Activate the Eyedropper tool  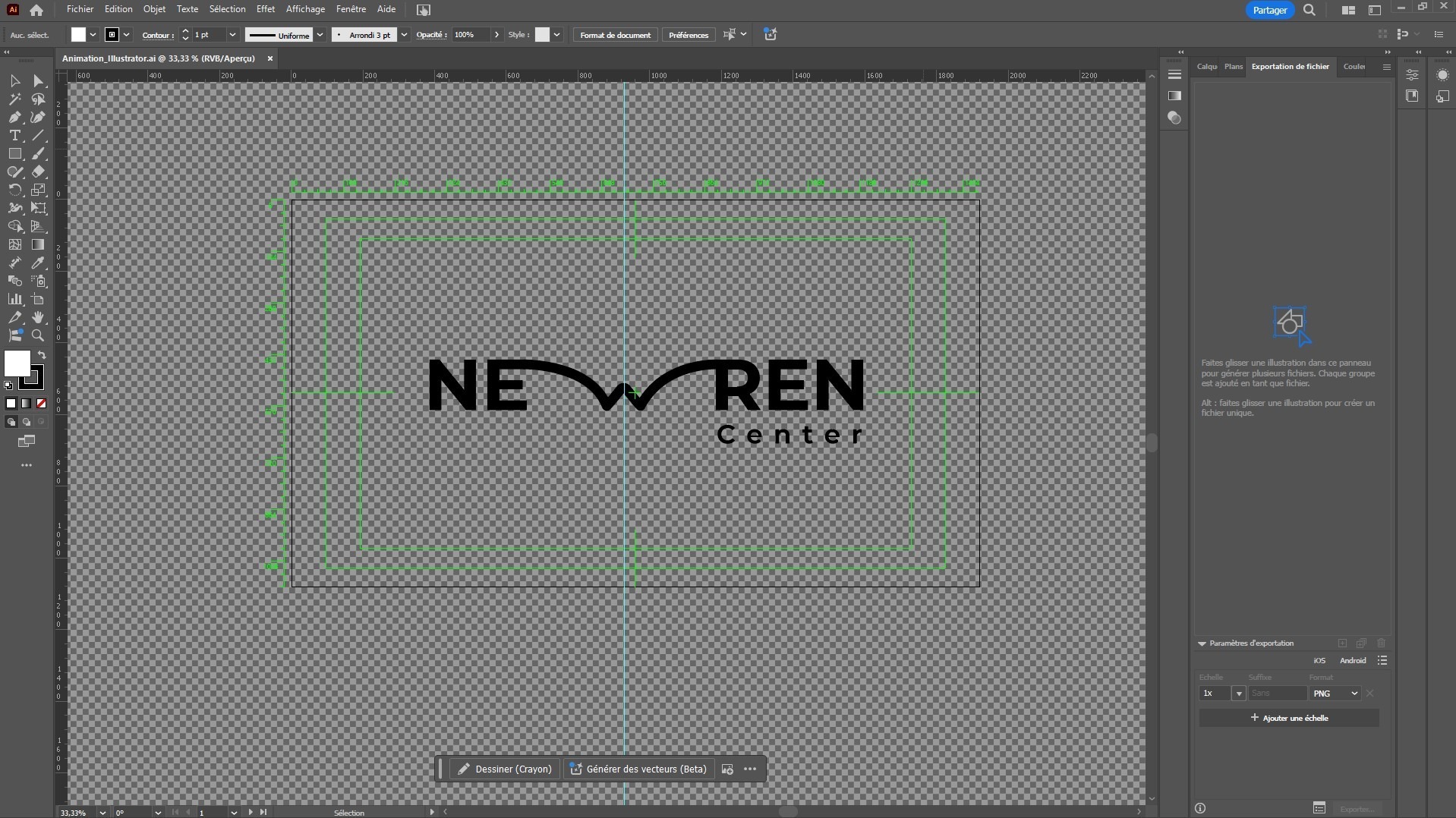click(38, 263)
